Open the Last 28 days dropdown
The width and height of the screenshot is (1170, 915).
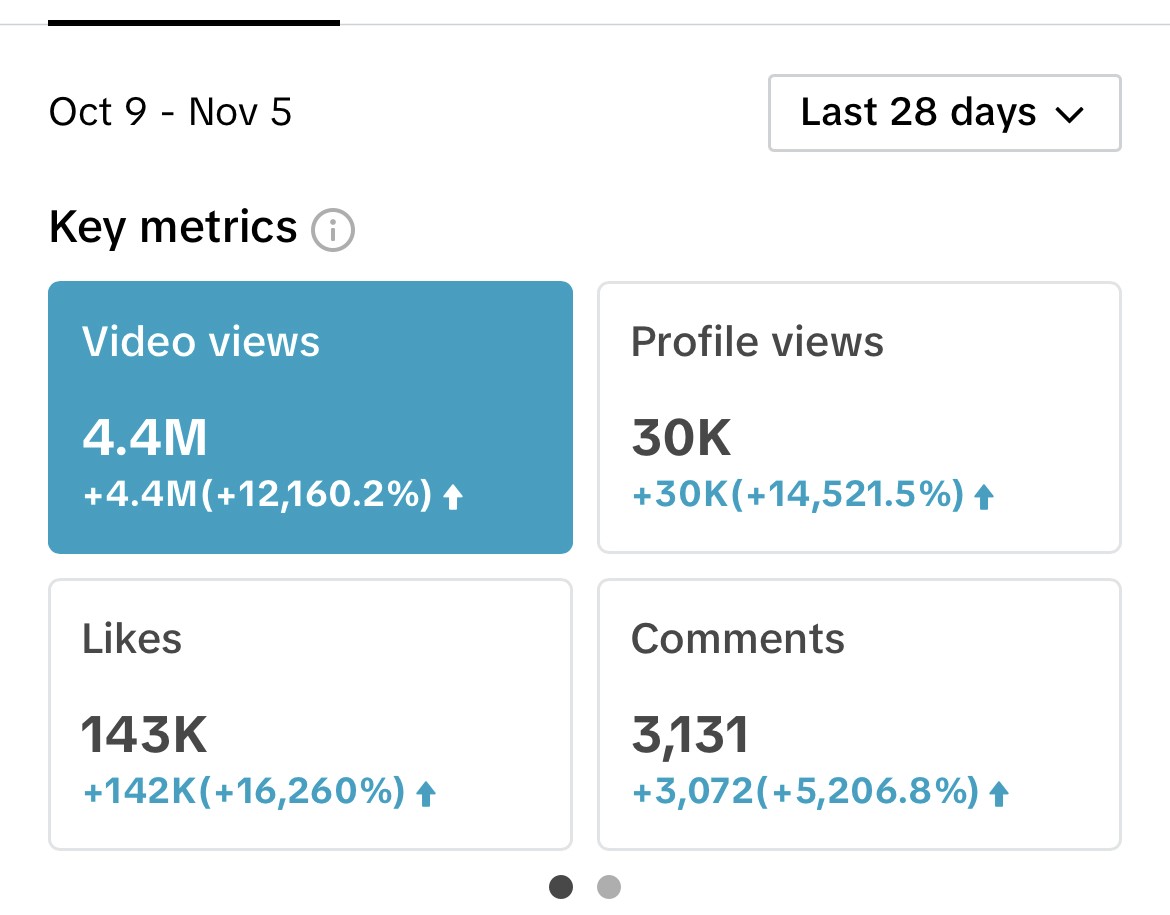pyautogui.click(x=945, y=113)
